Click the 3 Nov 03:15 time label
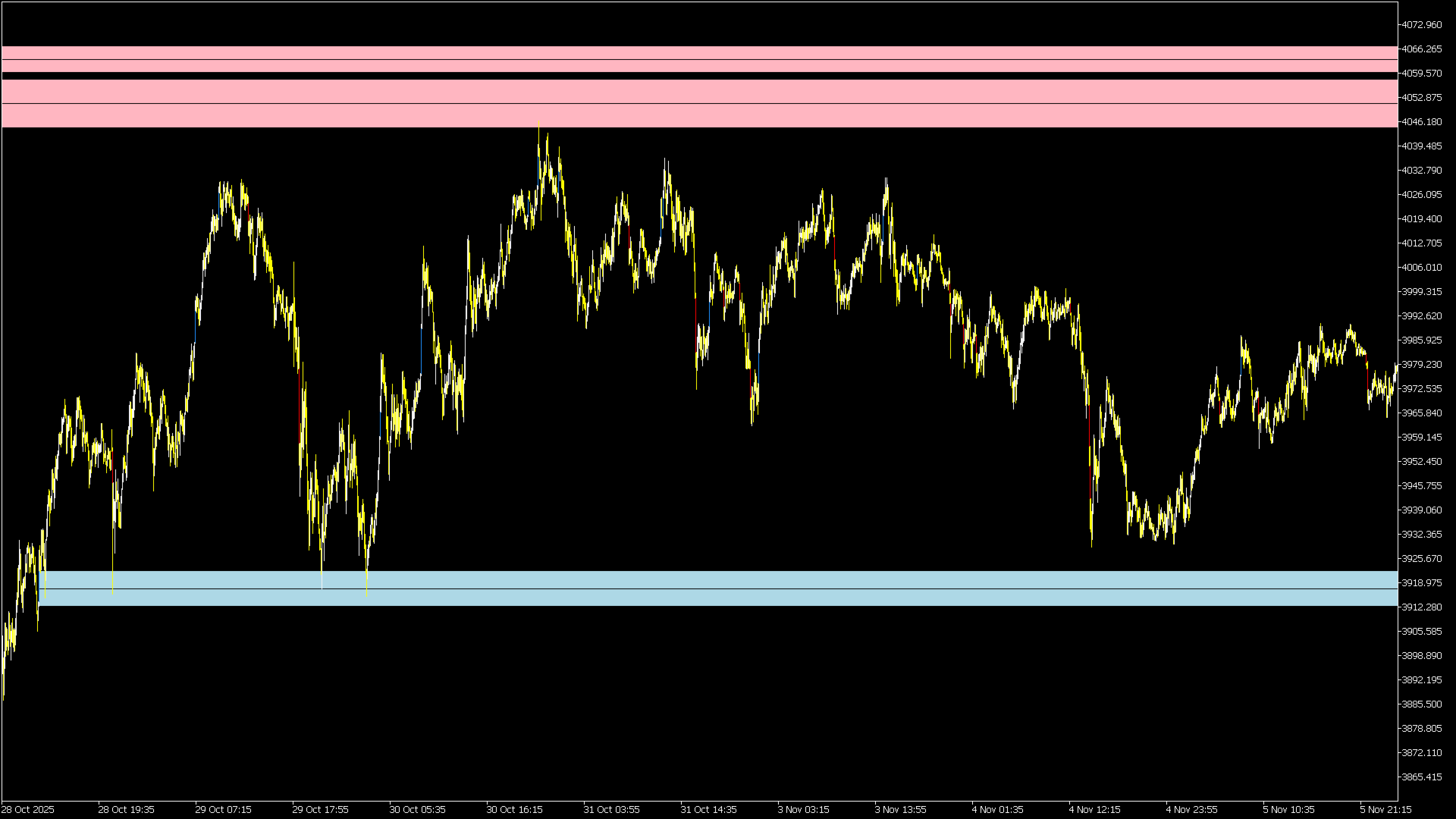Viewport: 1456px width, 819px height. coord(803,810)
